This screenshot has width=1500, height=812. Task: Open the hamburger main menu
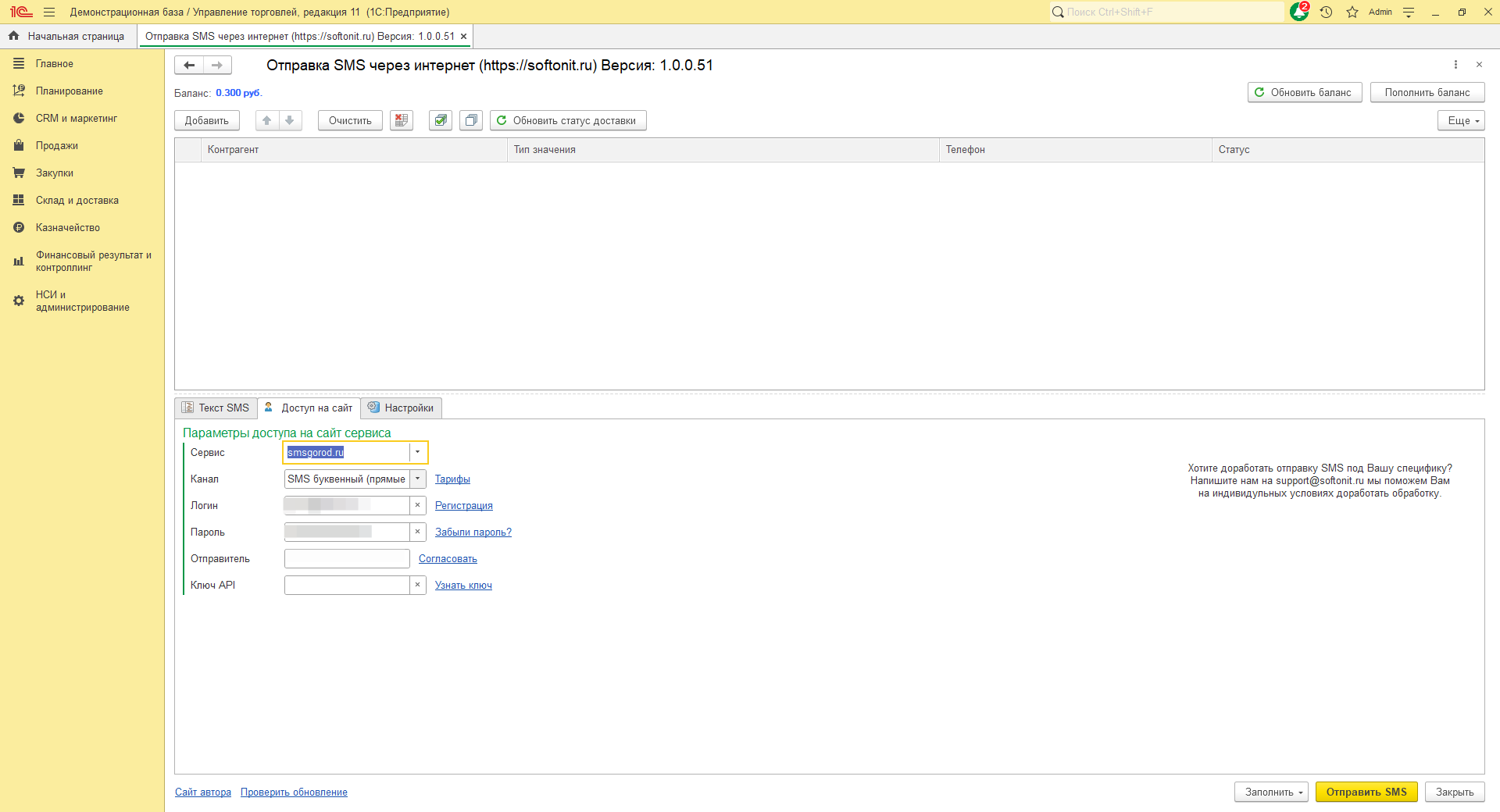[x=49, y=12]
